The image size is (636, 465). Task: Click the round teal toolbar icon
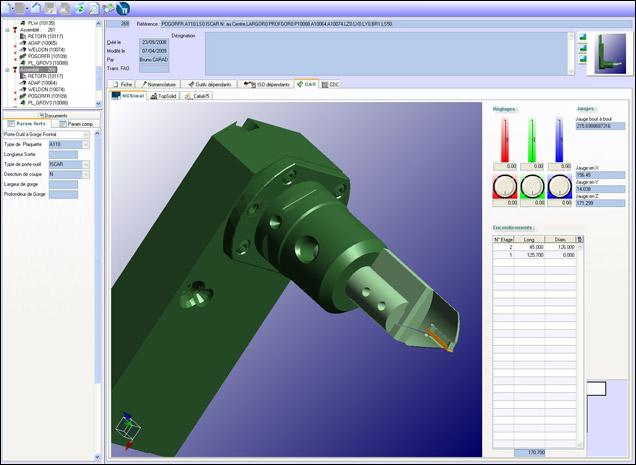tap(123, 7)
